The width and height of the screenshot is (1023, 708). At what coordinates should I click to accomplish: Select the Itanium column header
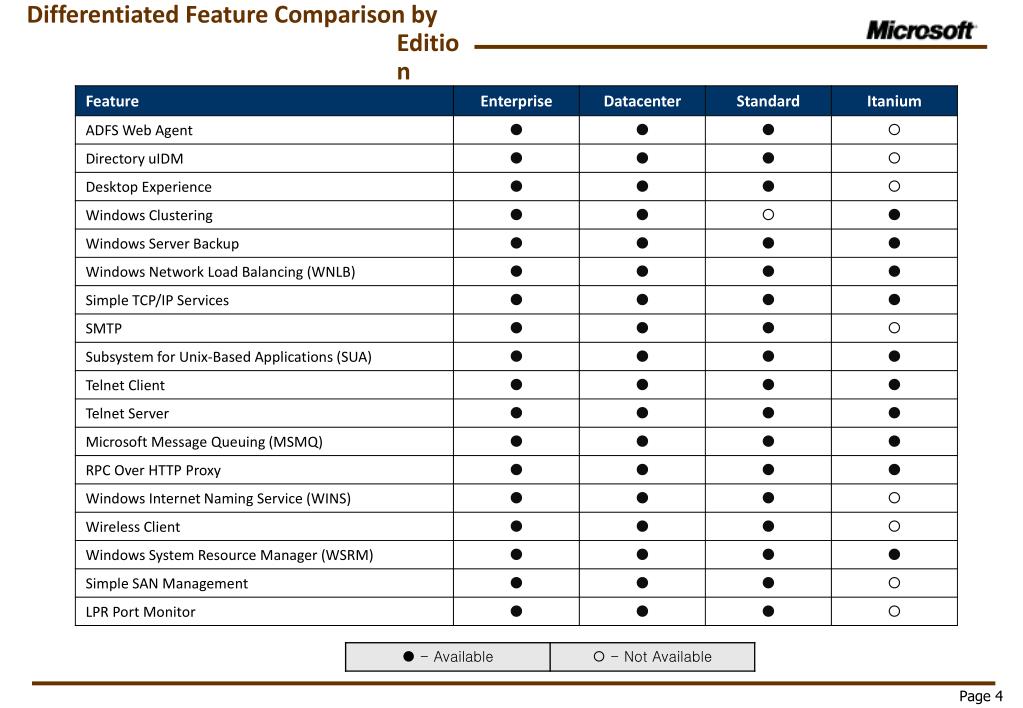pyautogui.click(x=894, y=101)
